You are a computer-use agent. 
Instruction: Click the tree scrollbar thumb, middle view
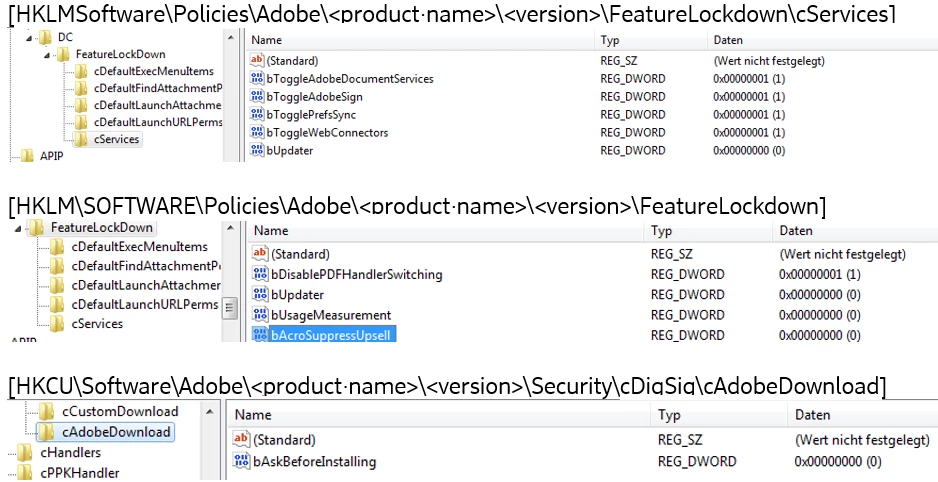229,308
